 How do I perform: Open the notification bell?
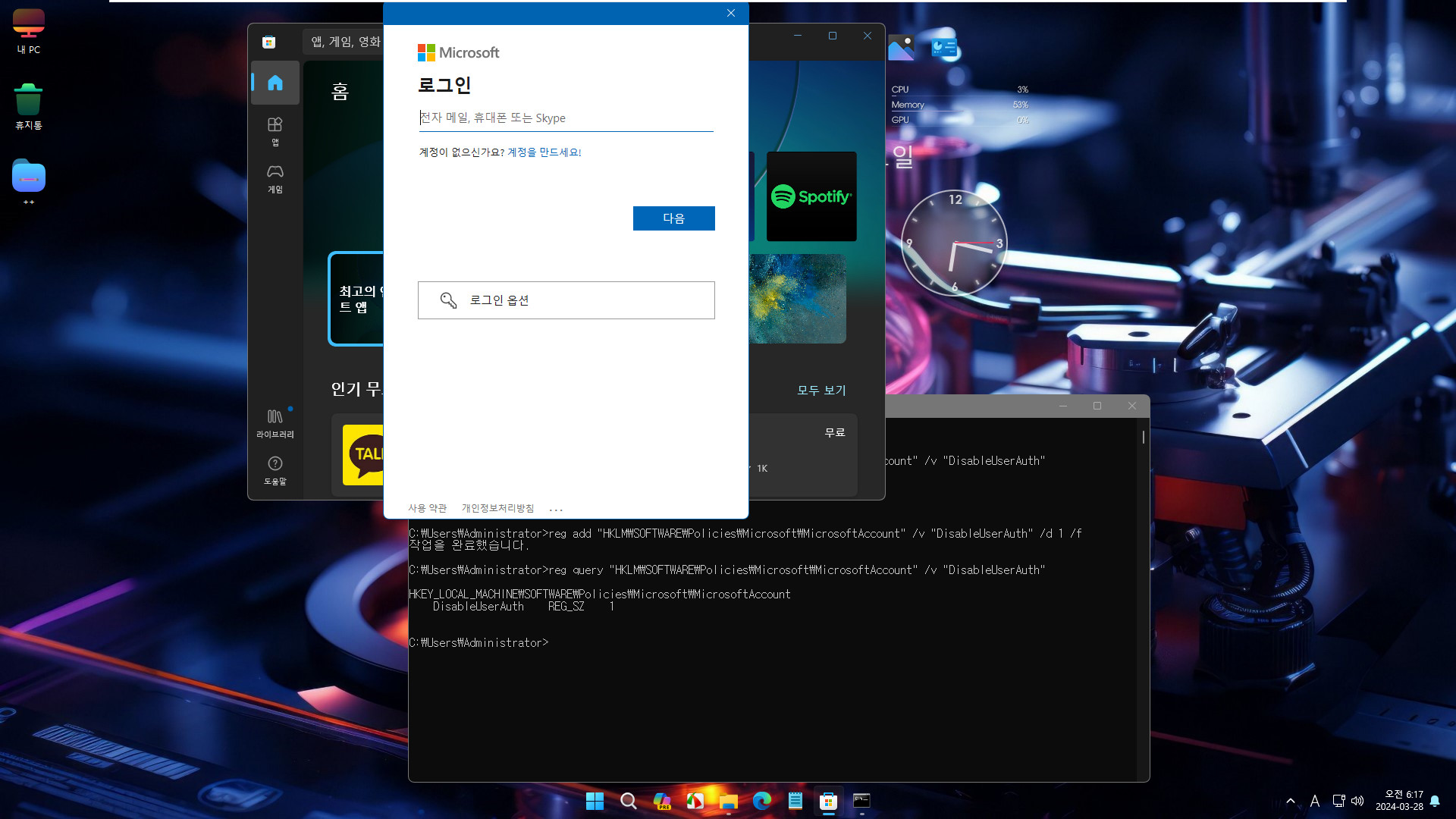[x=1435, y=801]
